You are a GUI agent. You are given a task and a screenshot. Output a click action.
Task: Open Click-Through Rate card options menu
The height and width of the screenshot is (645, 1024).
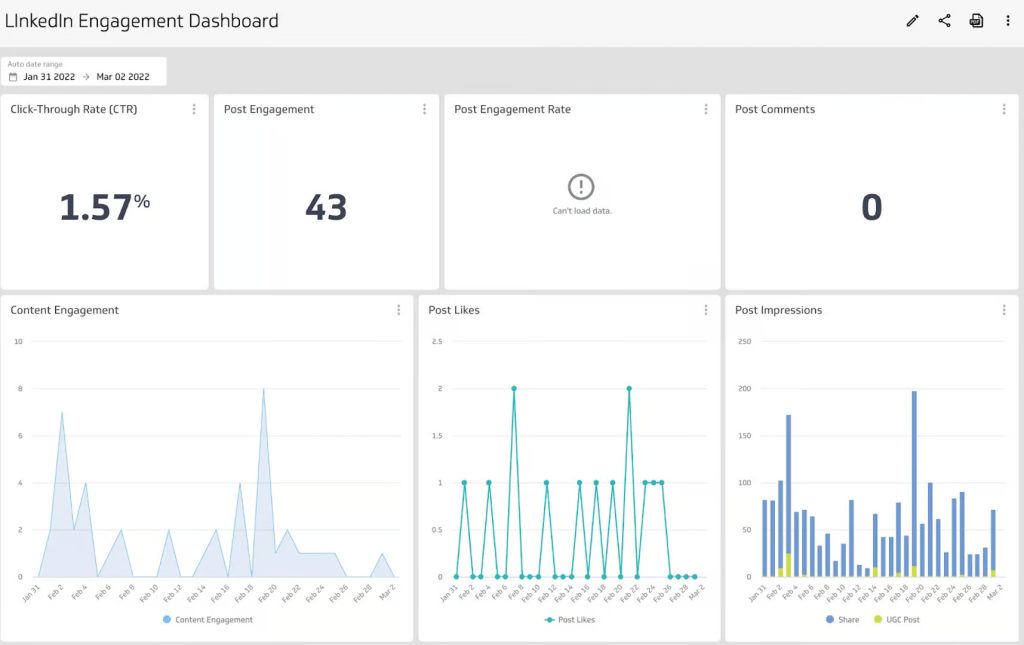coord(194,109)
